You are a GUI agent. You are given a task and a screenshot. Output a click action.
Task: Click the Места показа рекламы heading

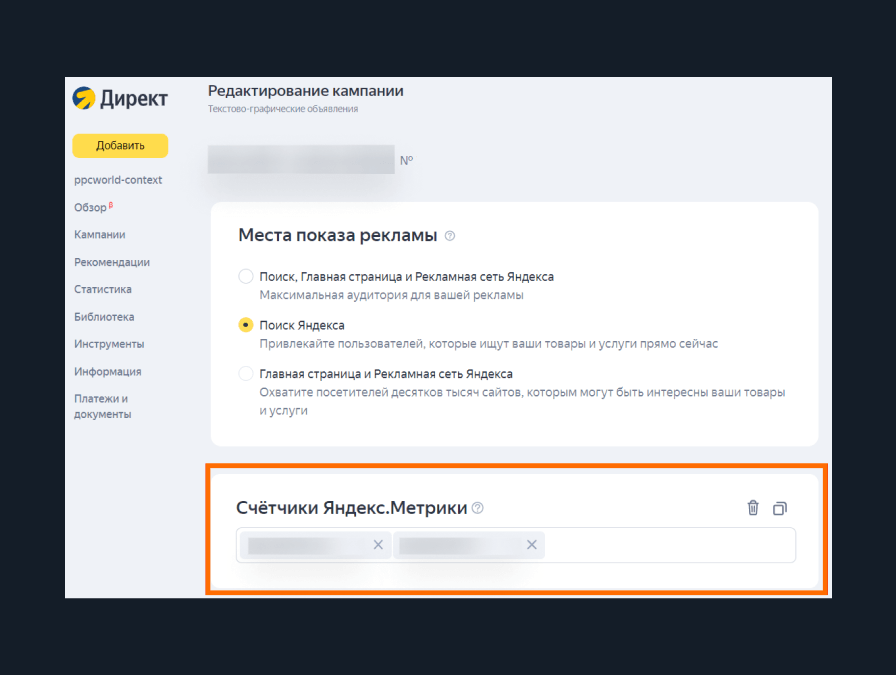coord(338,235)
